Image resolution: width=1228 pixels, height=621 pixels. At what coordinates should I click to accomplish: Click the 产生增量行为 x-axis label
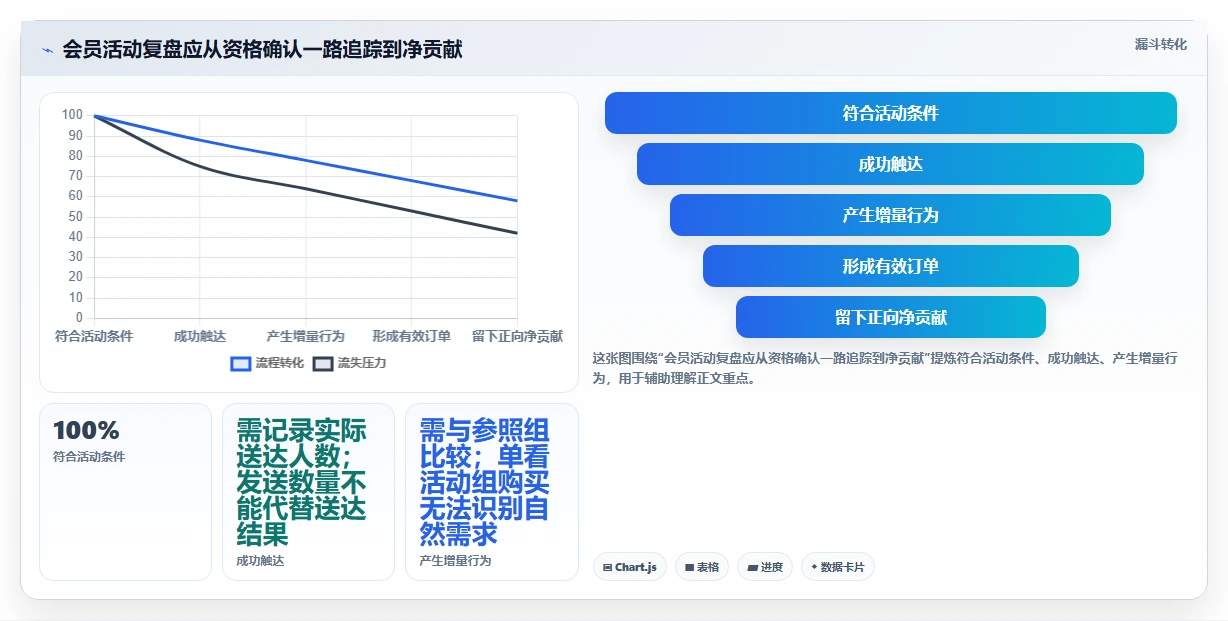click(306, 336)
